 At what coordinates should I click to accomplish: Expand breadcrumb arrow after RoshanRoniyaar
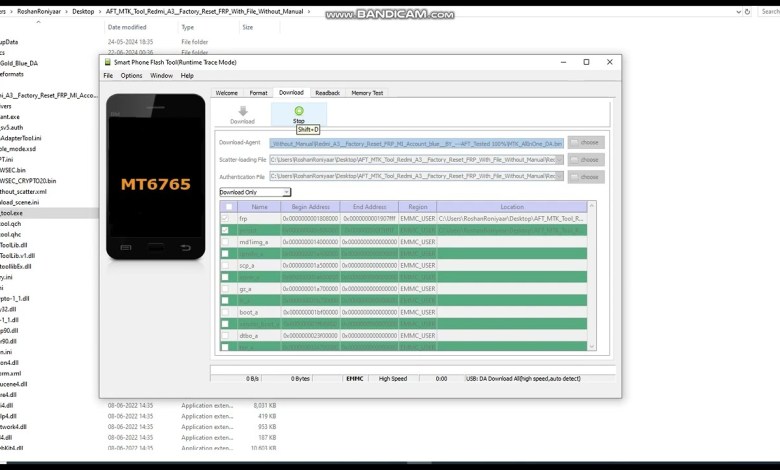pyautogui.click(x=66, y=11)
